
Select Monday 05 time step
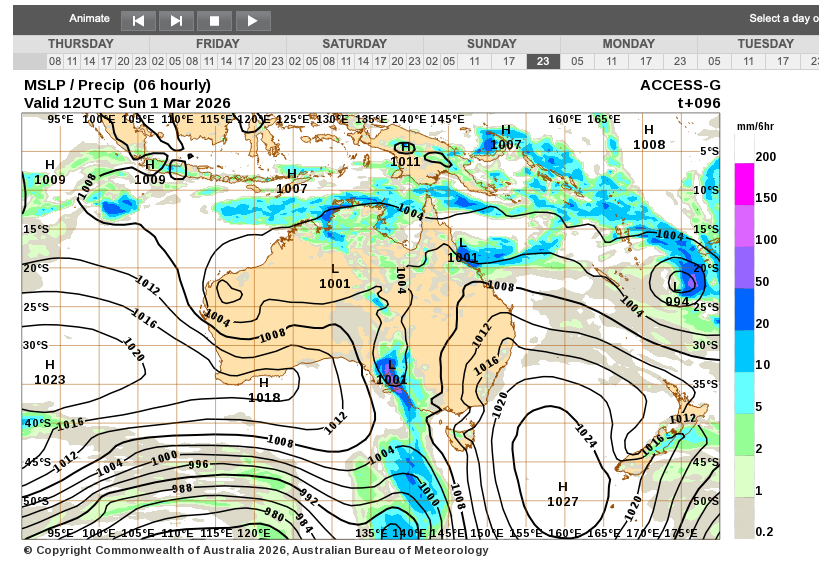[578, 61]
